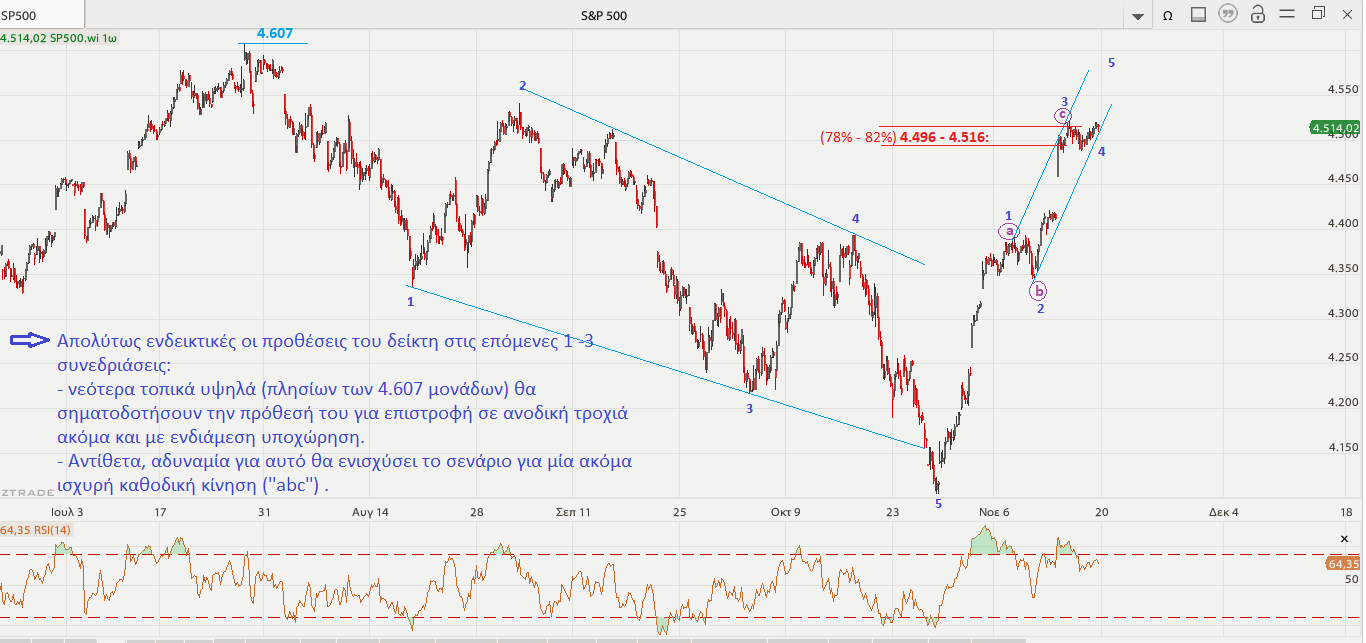1366x643 pixels.
Task: Click the RSI(14) indicator legend label
Action: (37, 529)
